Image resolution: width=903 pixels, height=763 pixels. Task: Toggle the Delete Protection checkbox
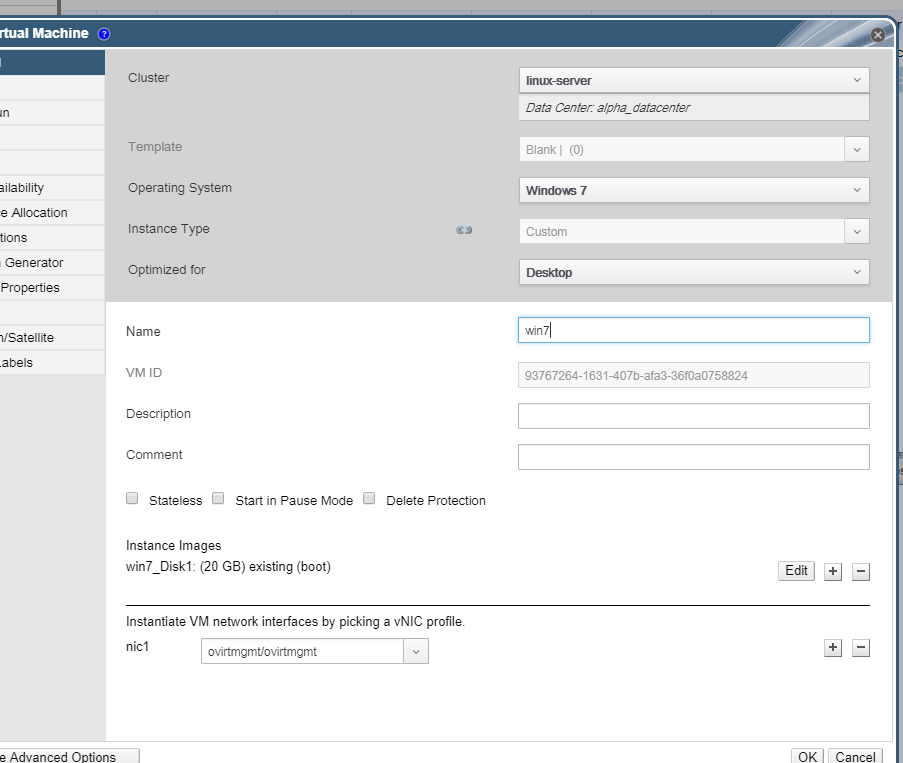[x=369, y=499]
